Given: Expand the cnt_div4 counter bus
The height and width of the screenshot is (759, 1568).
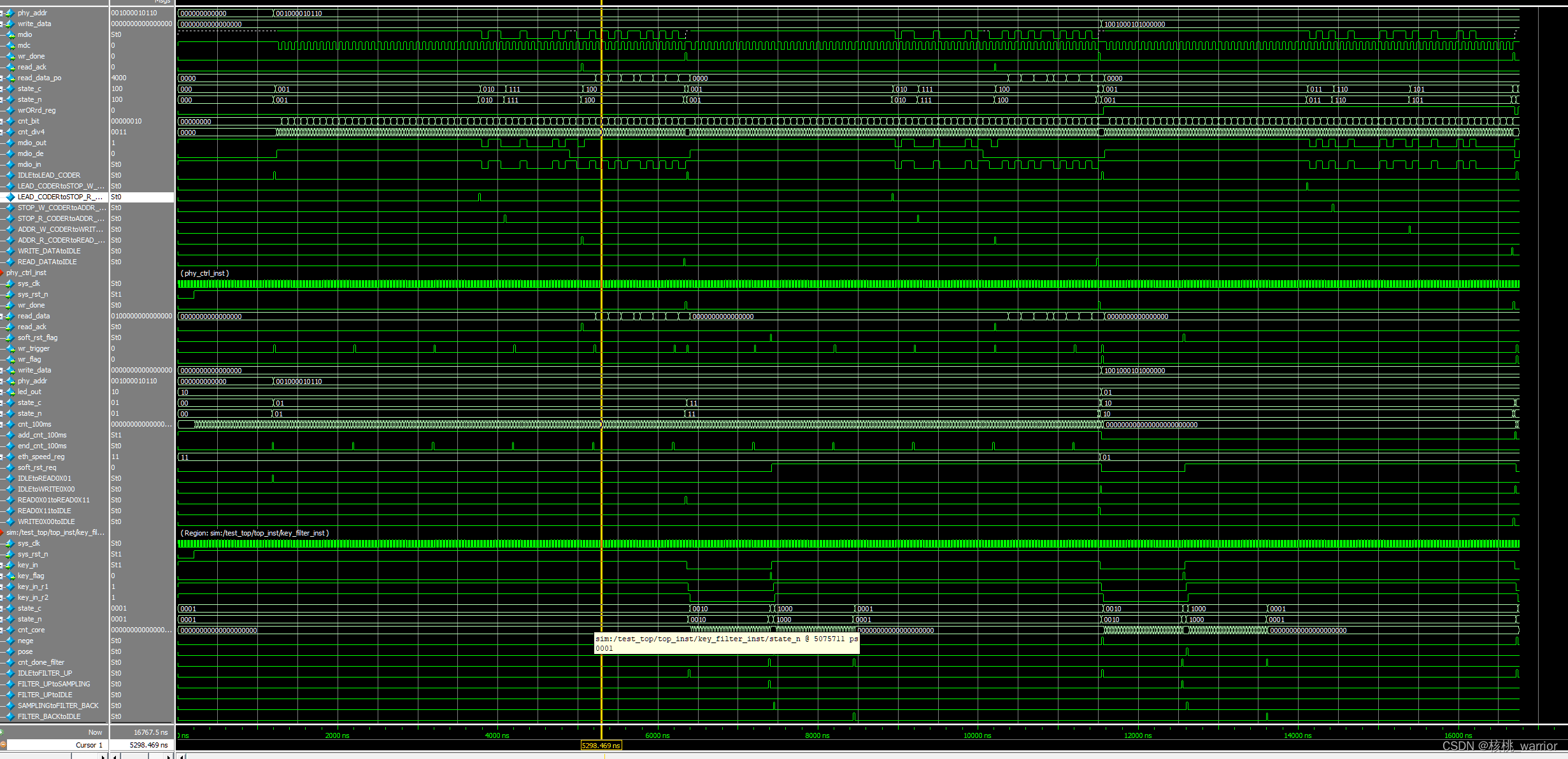Looking at the screenshot, I should [2, 132].
